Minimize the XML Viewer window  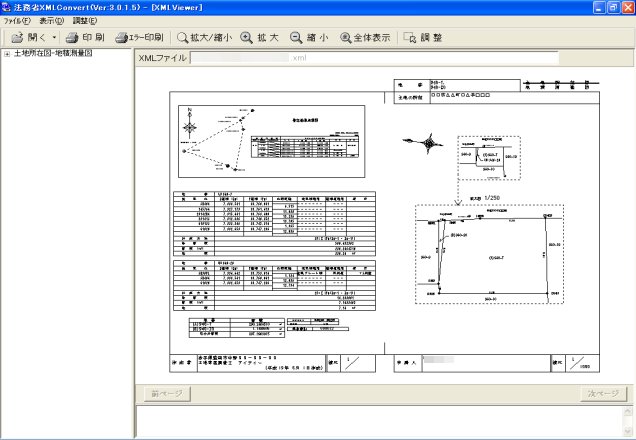pyautogui.click(x=599, y=7)
